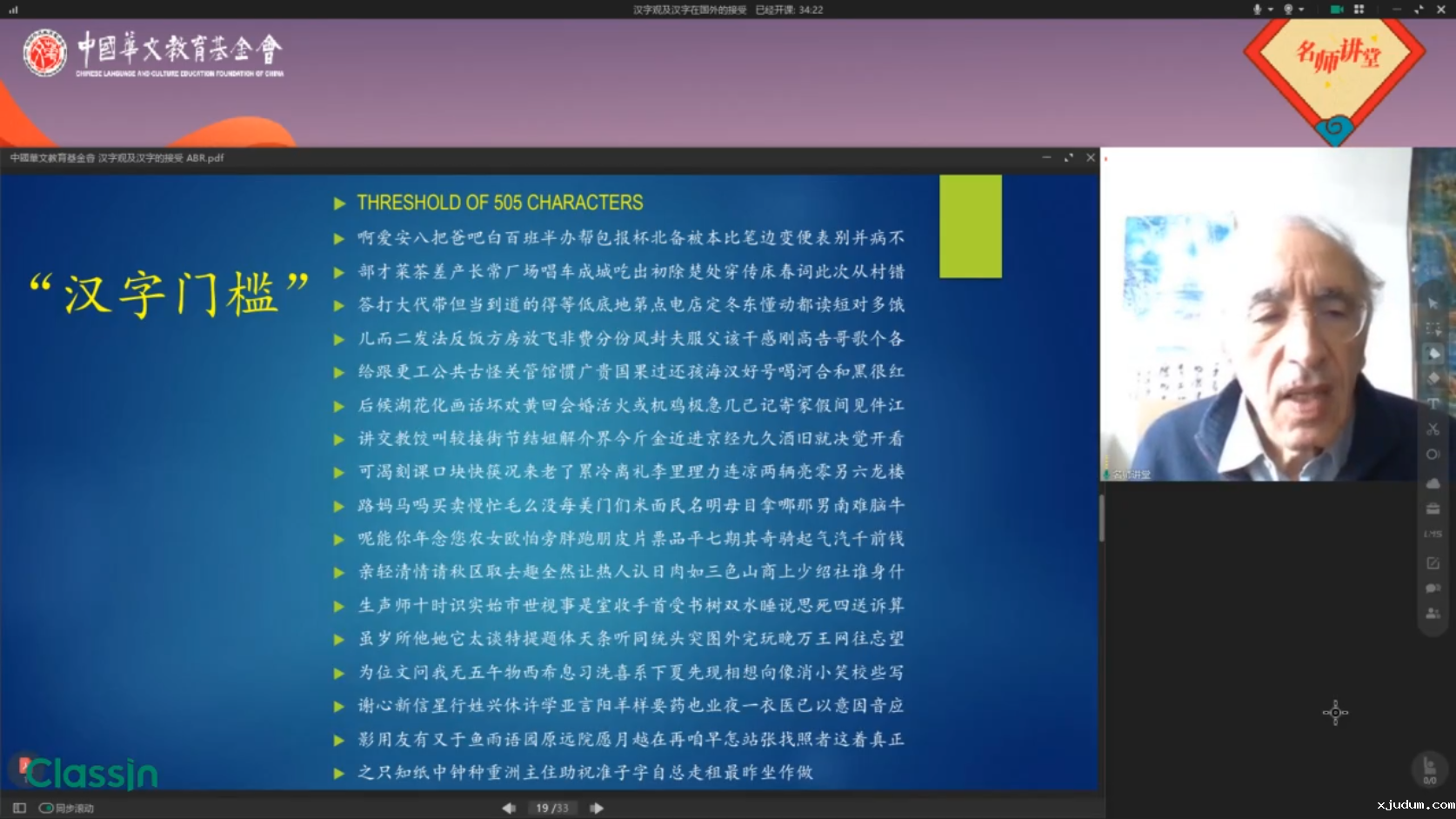This screenshot has width=1456, height=819.
Task: Click the vertical scrollbar beside the slide
Action: pyautogui.click(x=1101, y=518)
